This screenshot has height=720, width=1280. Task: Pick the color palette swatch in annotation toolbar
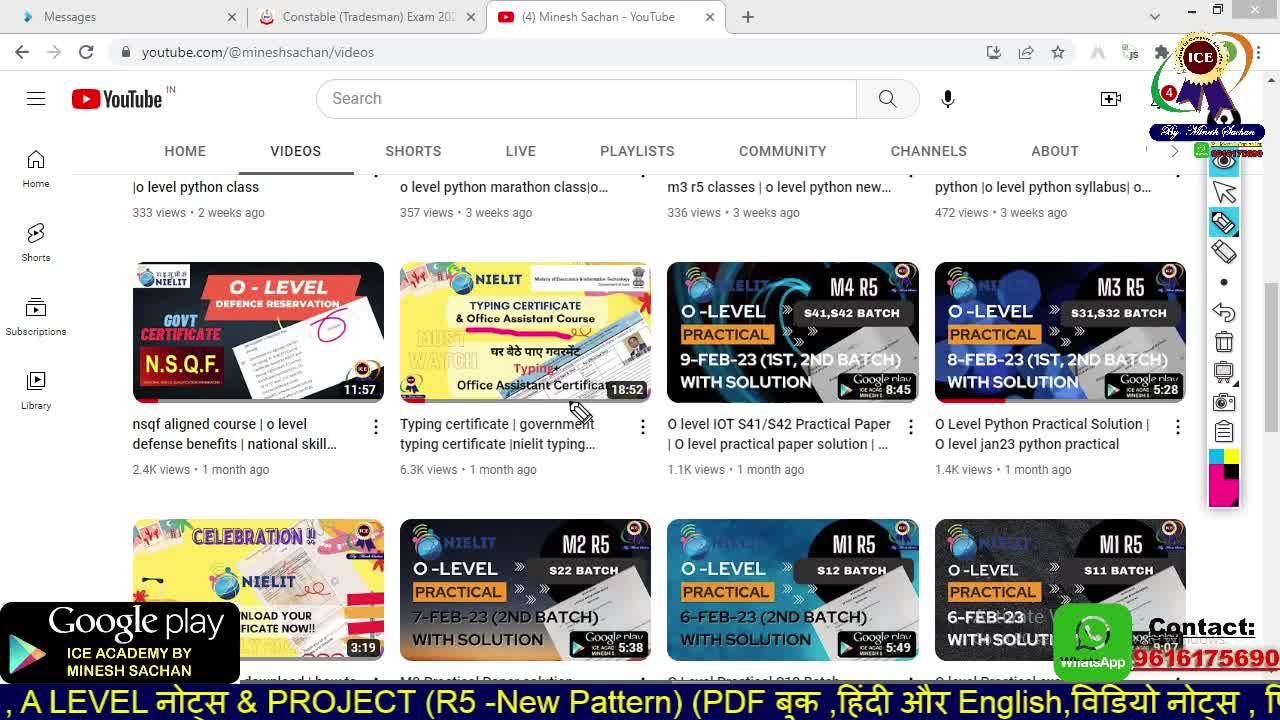[x=1224, y=478]
